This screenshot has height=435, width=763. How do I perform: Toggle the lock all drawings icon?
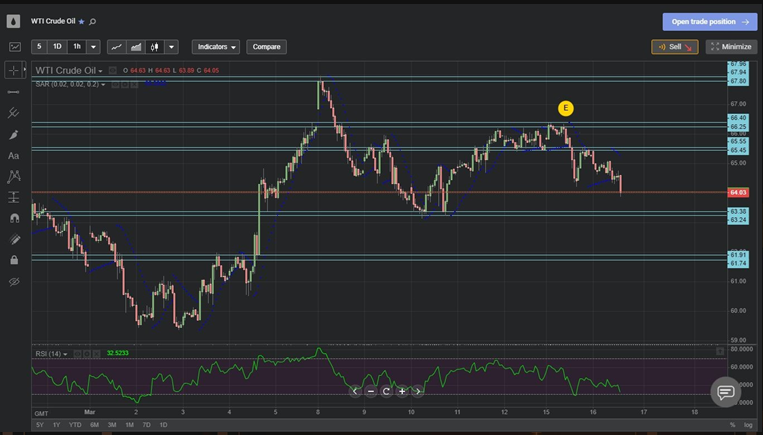tap(14, 260)
